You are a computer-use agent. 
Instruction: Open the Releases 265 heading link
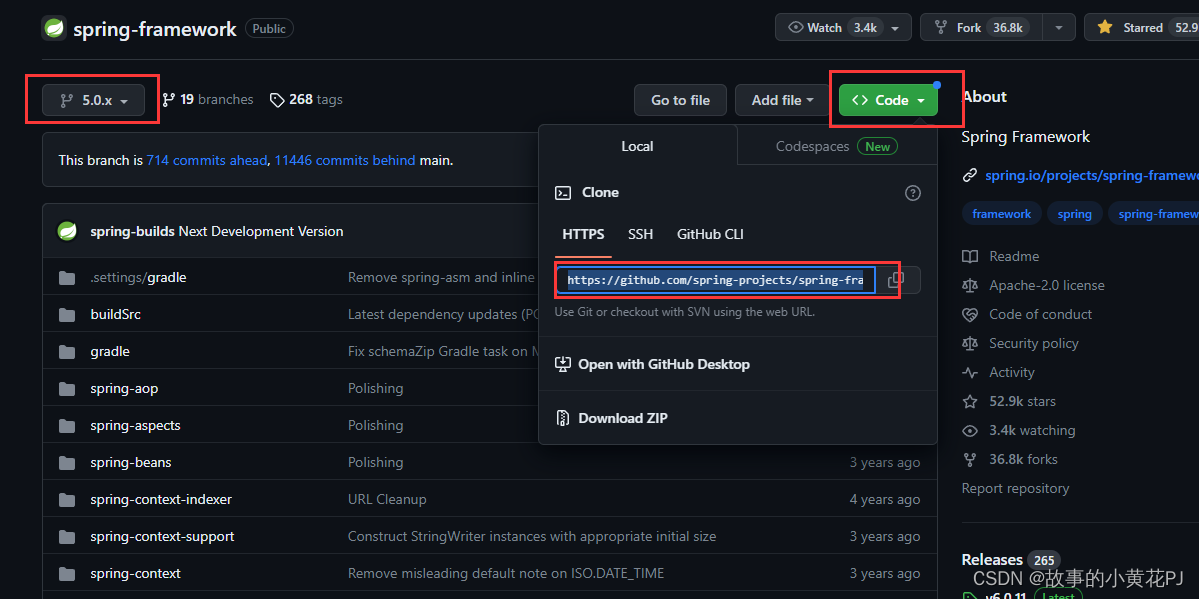[x=1011, y=560]
